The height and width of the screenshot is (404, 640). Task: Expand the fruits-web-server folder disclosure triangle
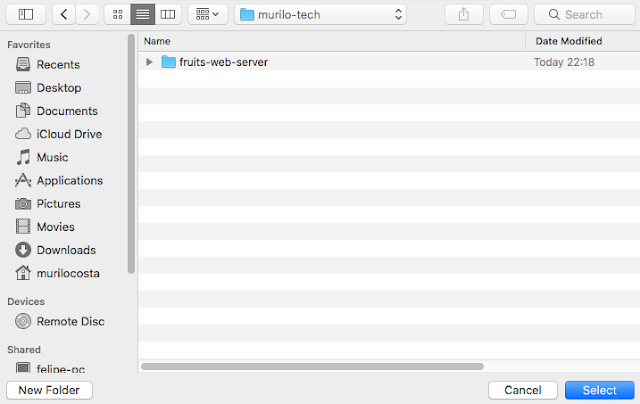[x=149, y=62]
